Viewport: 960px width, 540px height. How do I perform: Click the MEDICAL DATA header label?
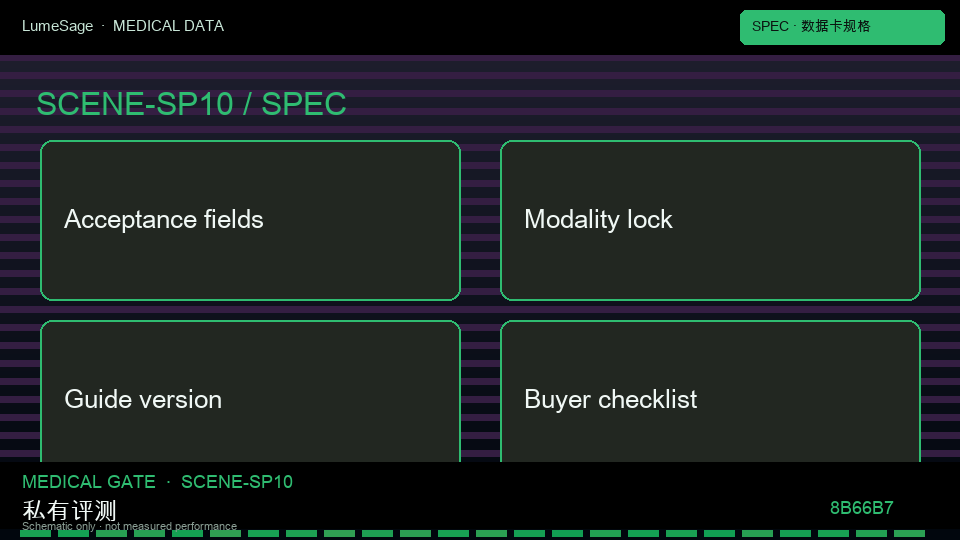click(x=168, y=26)
